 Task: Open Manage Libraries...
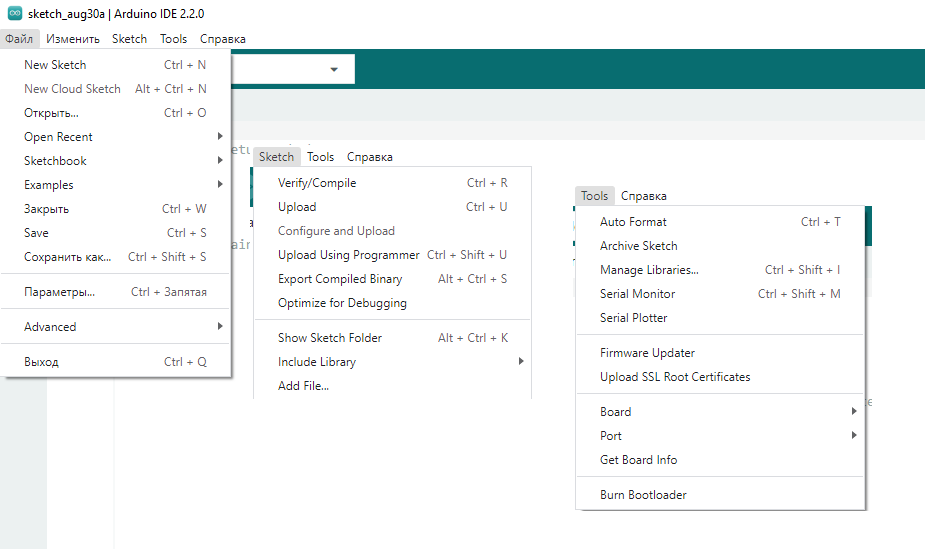(720, 269)
